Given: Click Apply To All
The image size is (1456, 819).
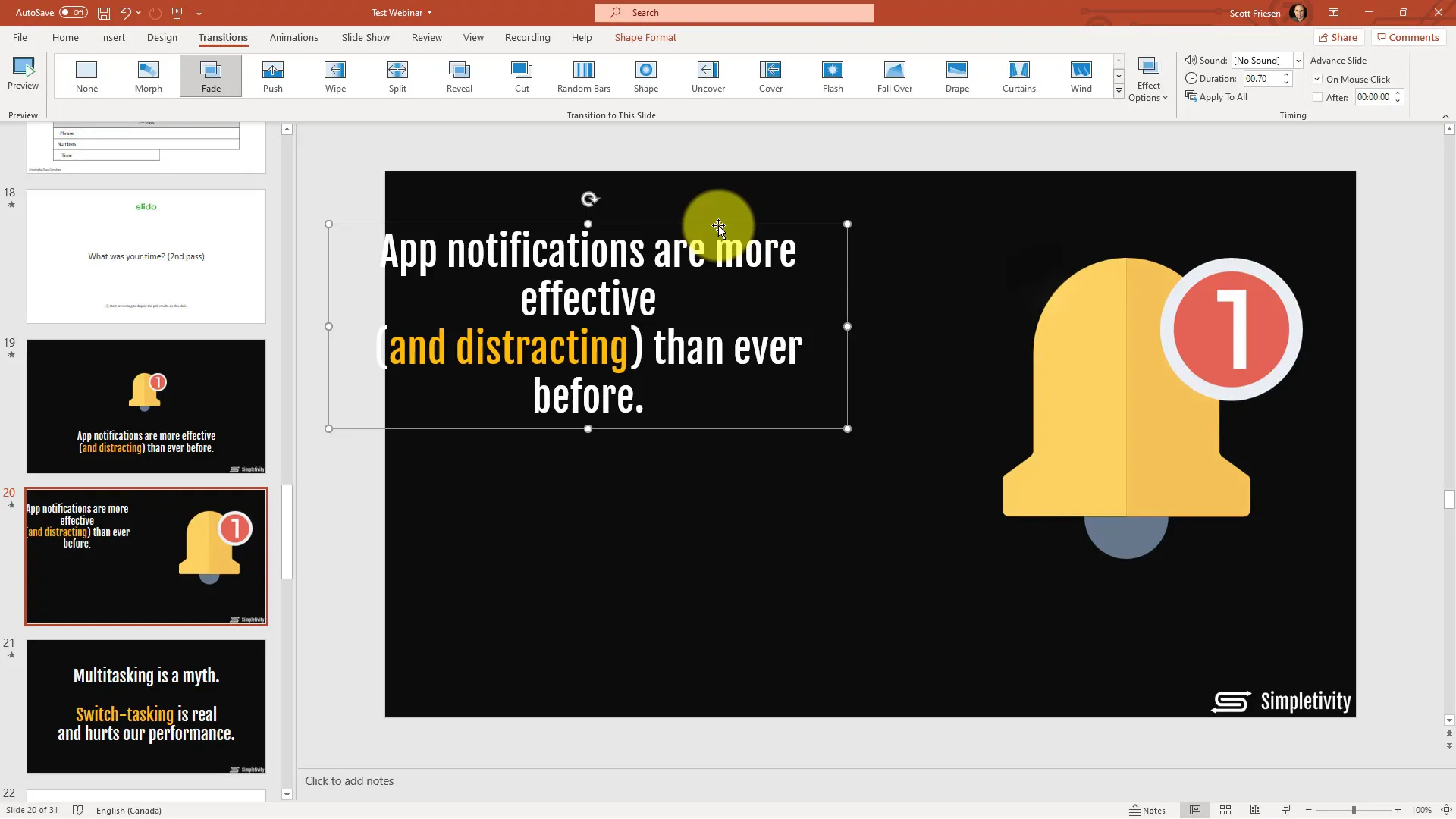Looking at the screenshot, I should tap(1216, 97).
